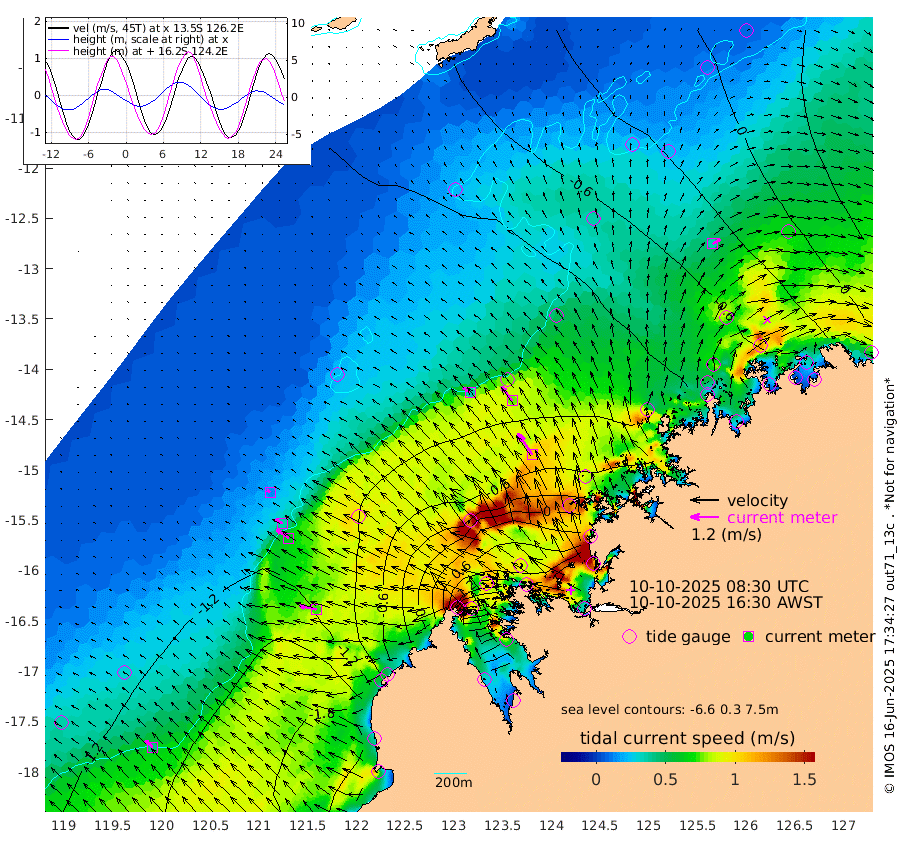The width and height of the screenshot is (900, 846).
Task: Click the inset right-hand scale label 10
Action: tap(298, 23)
